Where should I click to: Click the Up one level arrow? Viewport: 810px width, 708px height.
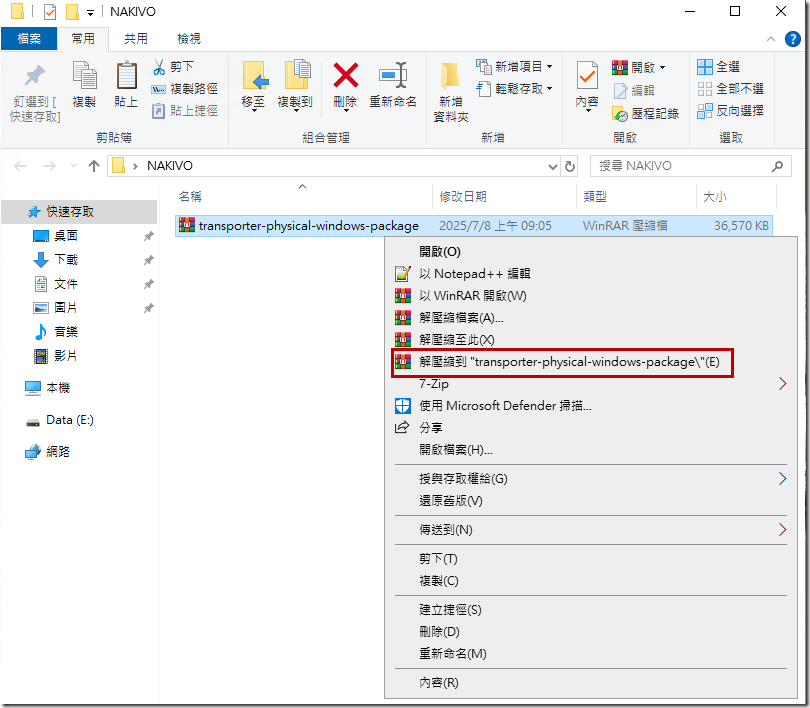tap(94, 166)
